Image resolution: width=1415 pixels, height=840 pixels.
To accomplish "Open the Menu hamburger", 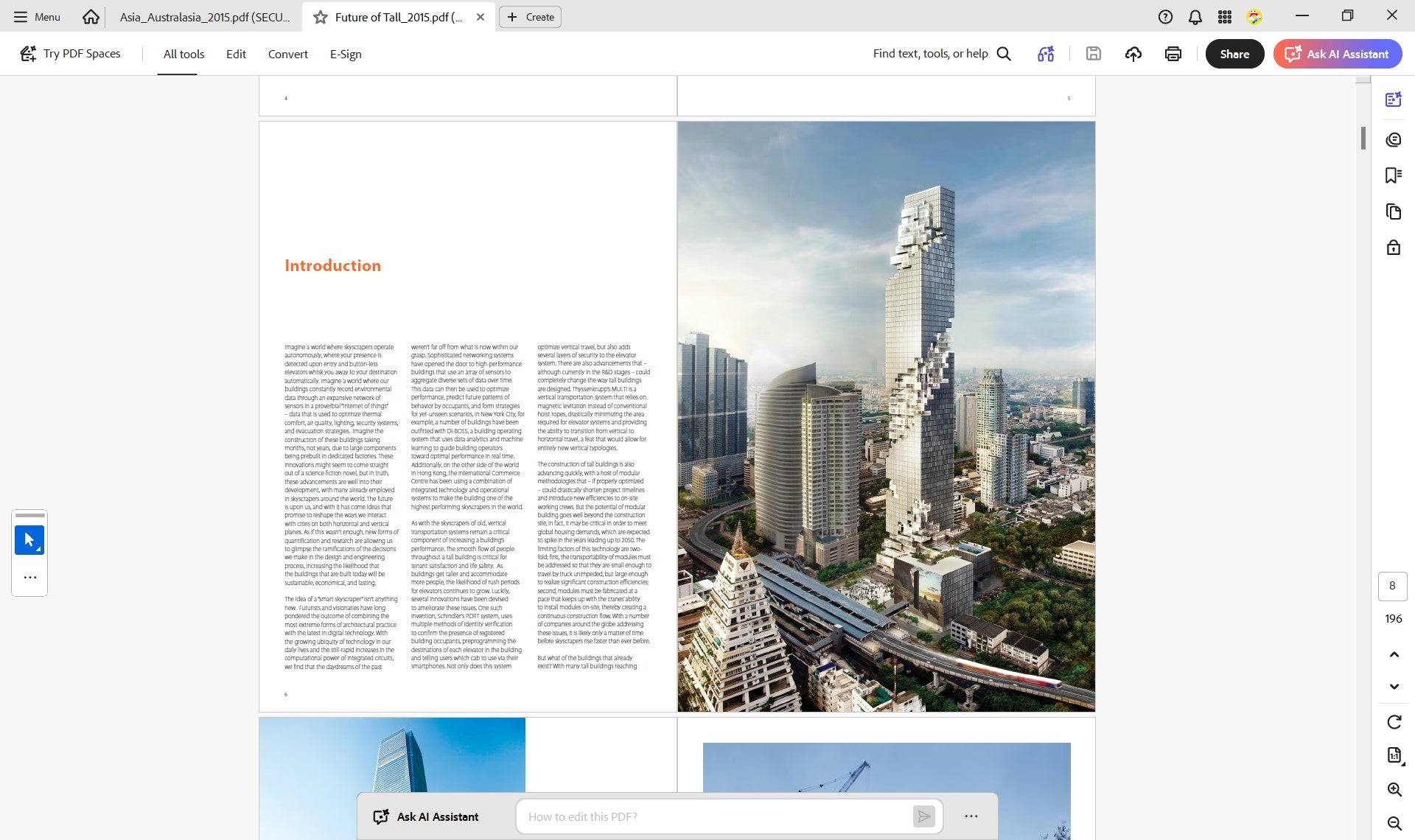I will (x=37, y=17).
